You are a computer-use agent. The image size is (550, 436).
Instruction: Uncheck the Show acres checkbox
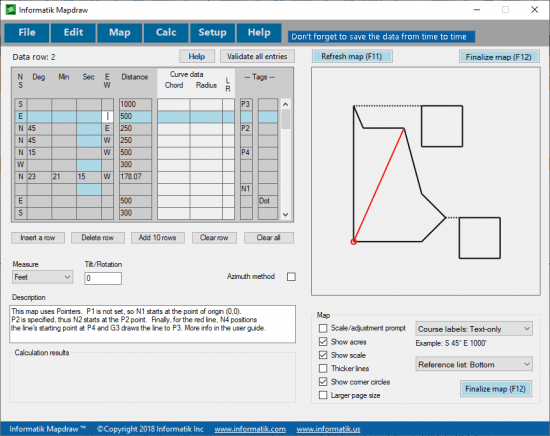click(x=323, y=342)
